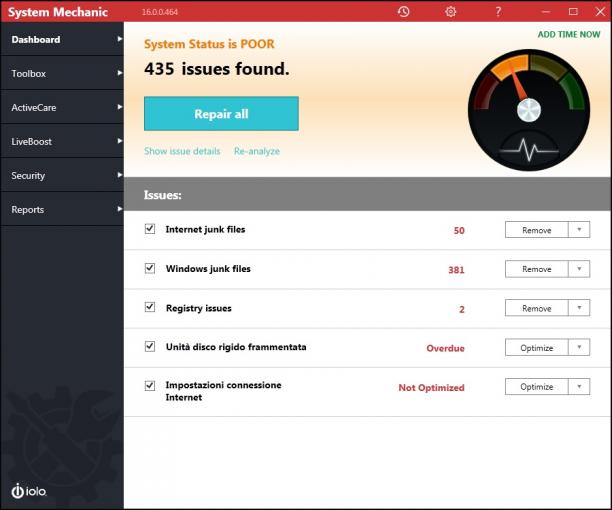Maximize the System Mechanic window

[573, 12]
